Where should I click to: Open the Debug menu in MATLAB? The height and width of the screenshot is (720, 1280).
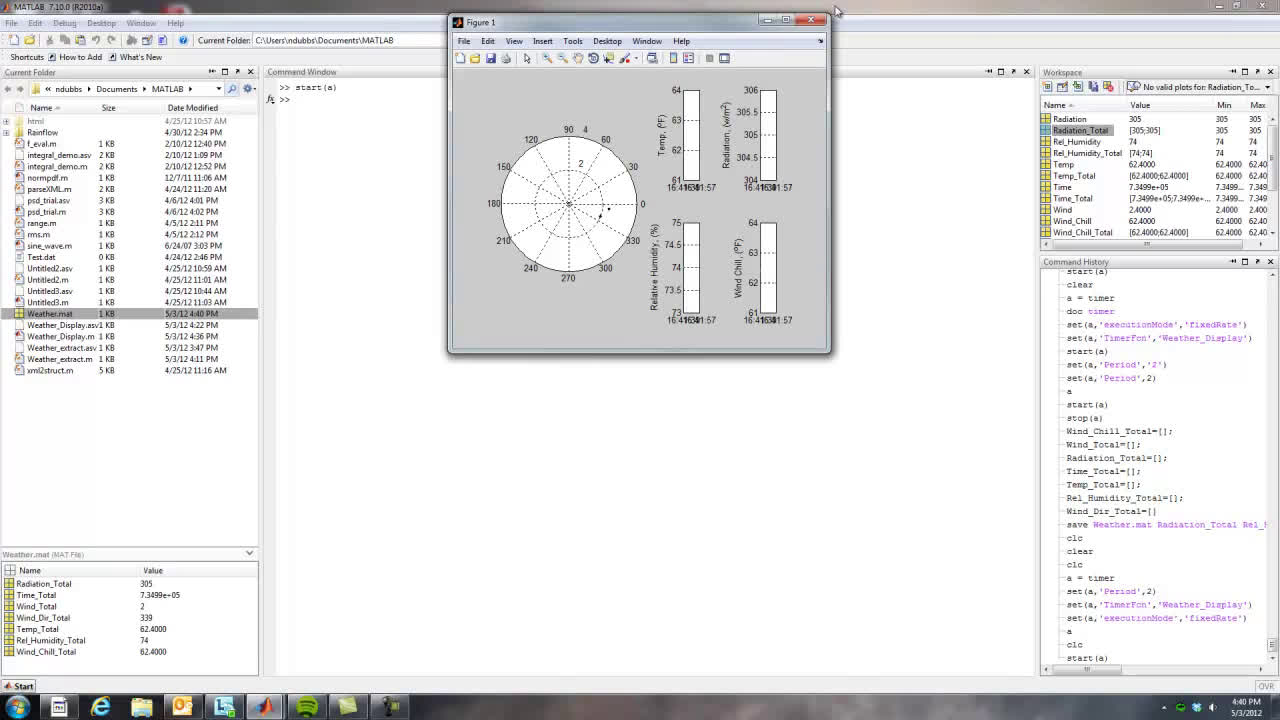click(63, 21)
